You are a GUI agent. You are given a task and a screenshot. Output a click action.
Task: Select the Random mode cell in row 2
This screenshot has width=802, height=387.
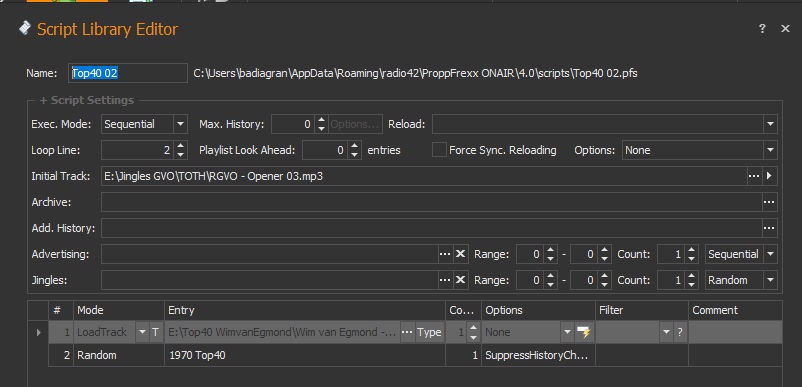(x=119, y=355)
